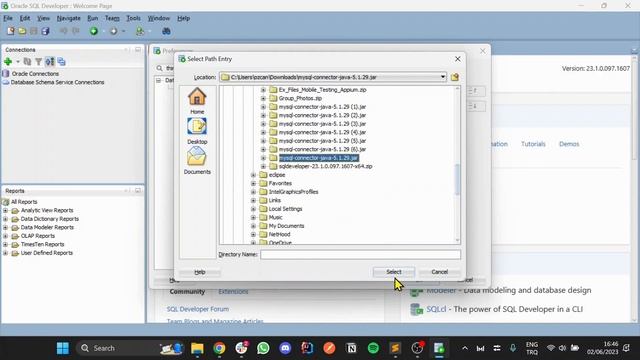Select the My Documents folder
Image resolution: width=640 pixels, height=360 pixels.
point(286,226)
